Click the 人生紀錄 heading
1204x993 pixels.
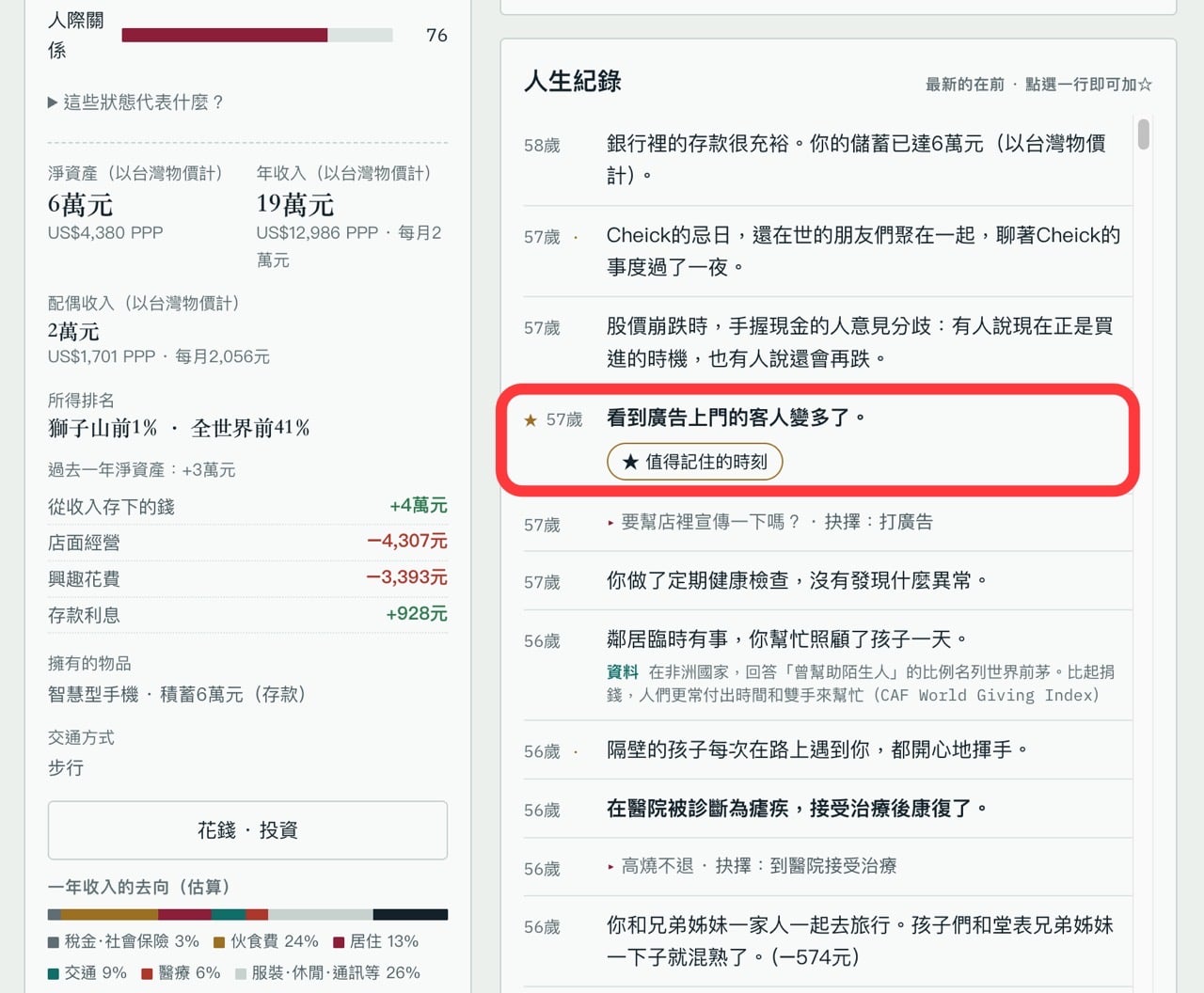573,82
